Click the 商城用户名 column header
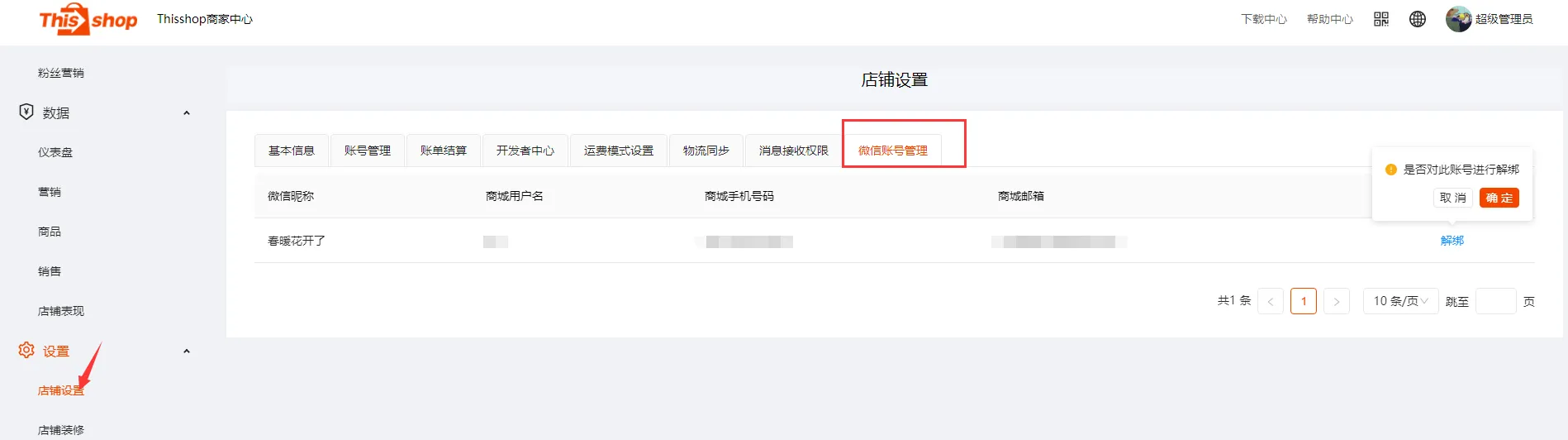Viewport: 1568px width, 440px height. pyautogui.click(x=515, y=196)
